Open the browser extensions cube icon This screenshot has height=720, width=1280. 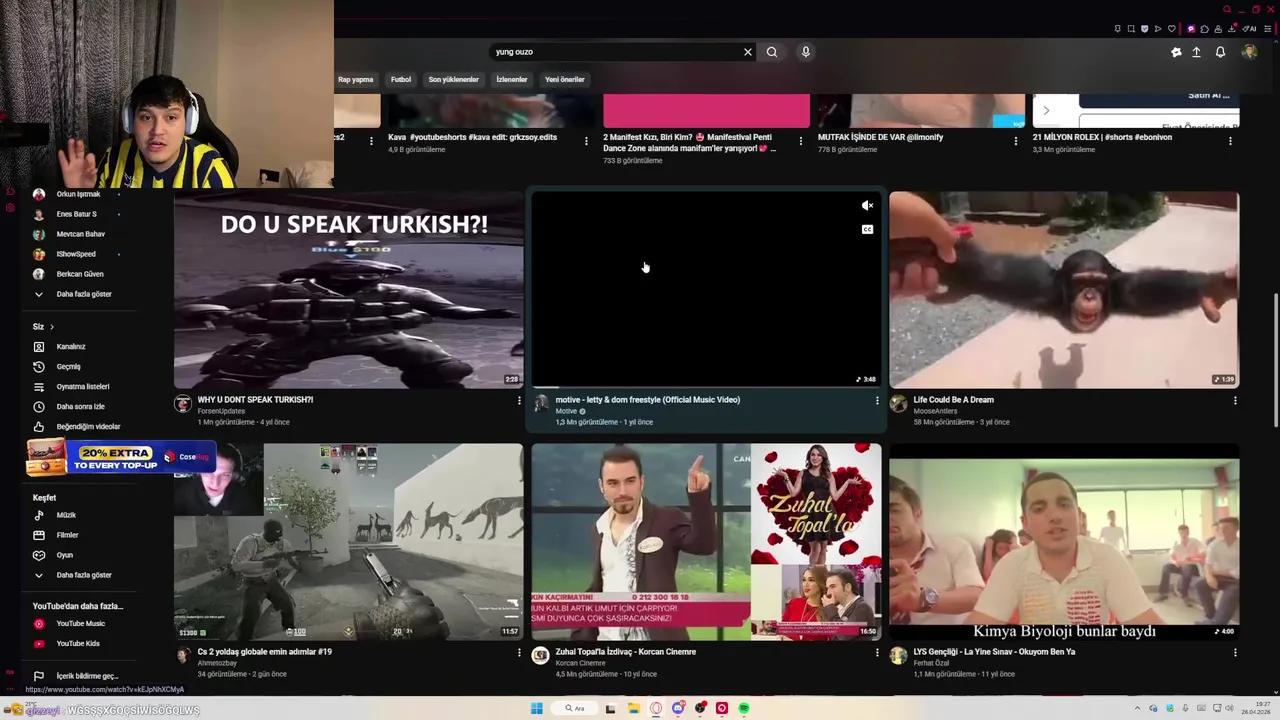point(1204,29)
